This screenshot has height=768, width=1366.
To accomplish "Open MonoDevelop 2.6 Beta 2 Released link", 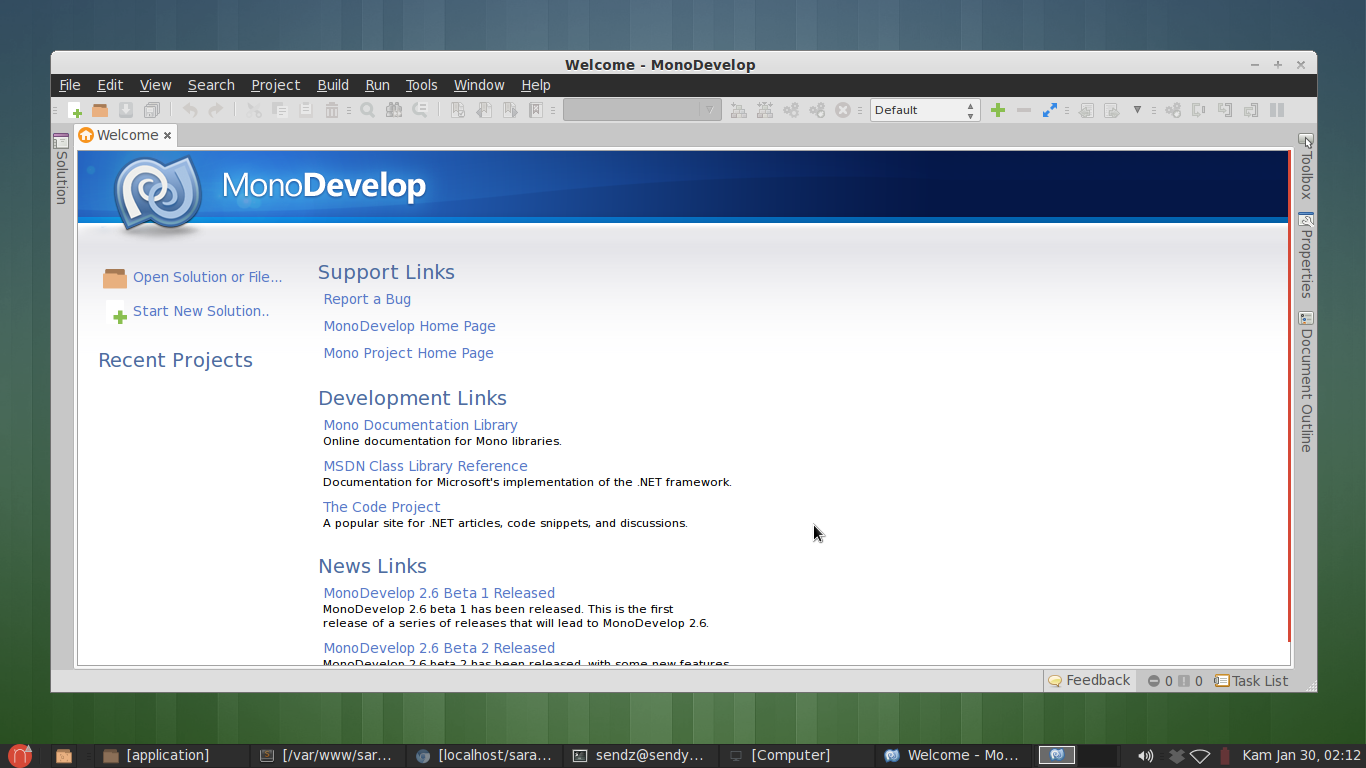I will point(439,648).
